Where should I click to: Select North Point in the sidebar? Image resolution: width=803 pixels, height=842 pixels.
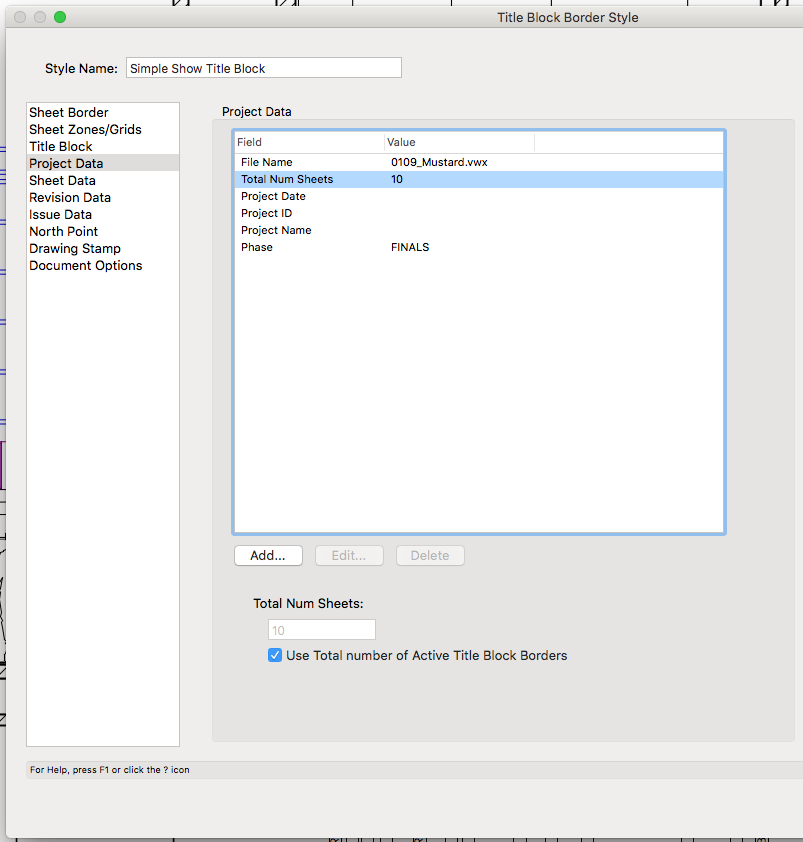[x=64, y=232]
